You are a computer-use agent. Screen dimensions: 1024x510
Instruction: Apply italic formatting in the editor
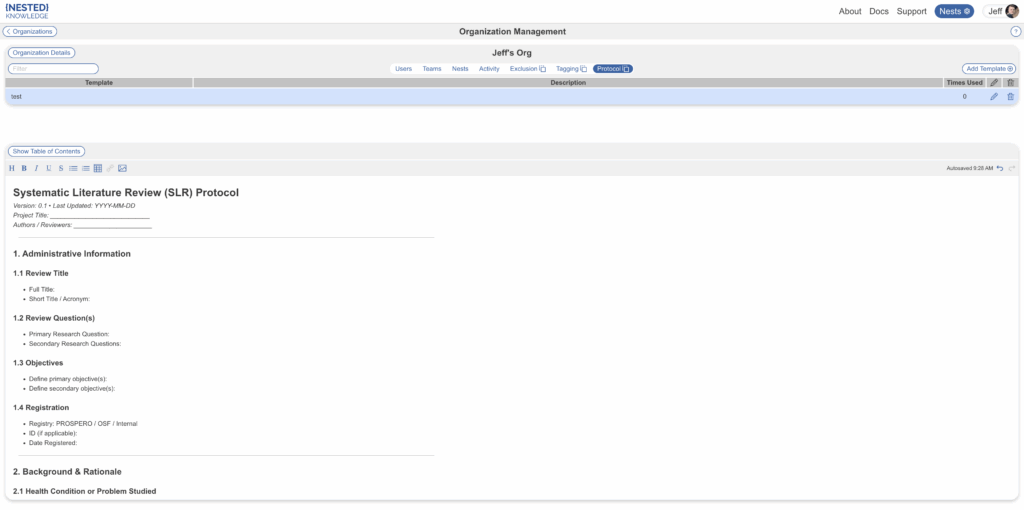point(36,168)
